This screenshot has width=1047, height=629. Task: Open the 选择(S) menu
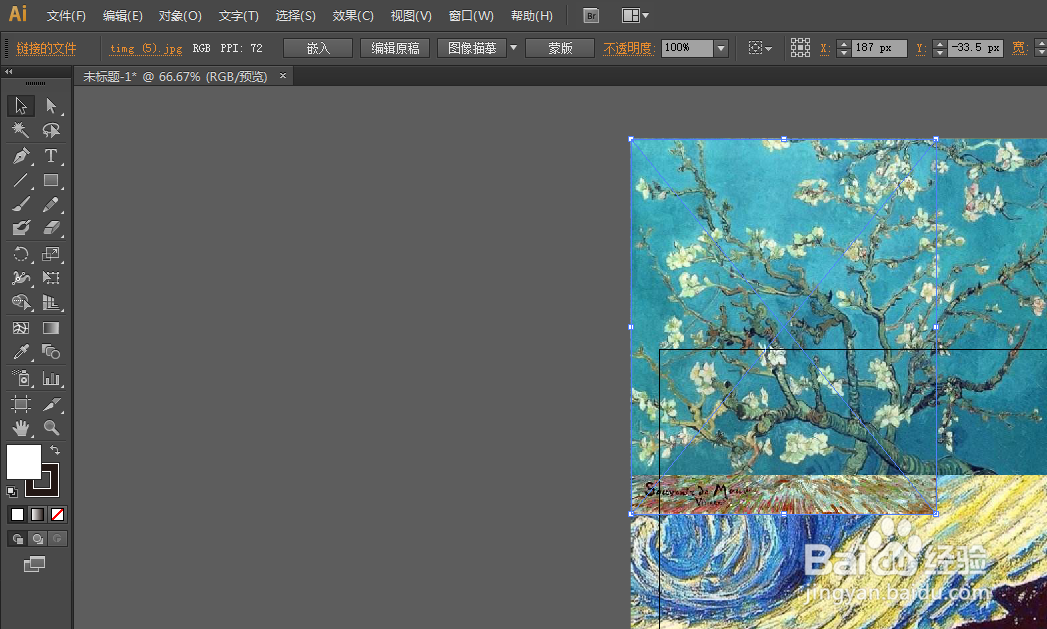tap(296, 16)
